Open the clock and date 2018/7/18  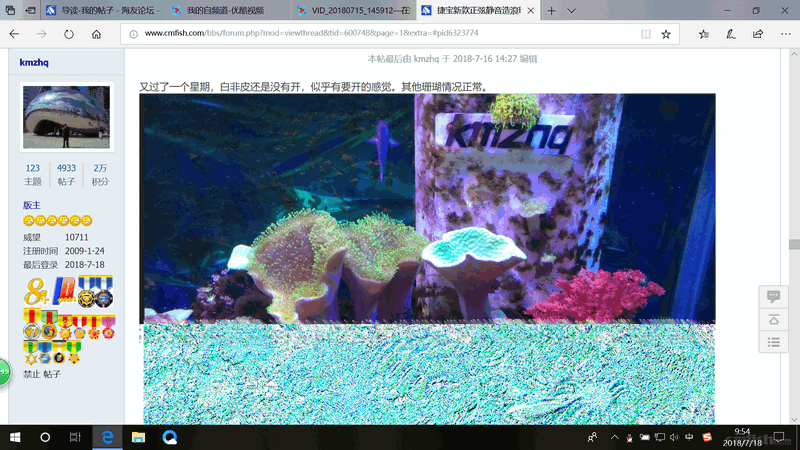click(x=743, y=437)
